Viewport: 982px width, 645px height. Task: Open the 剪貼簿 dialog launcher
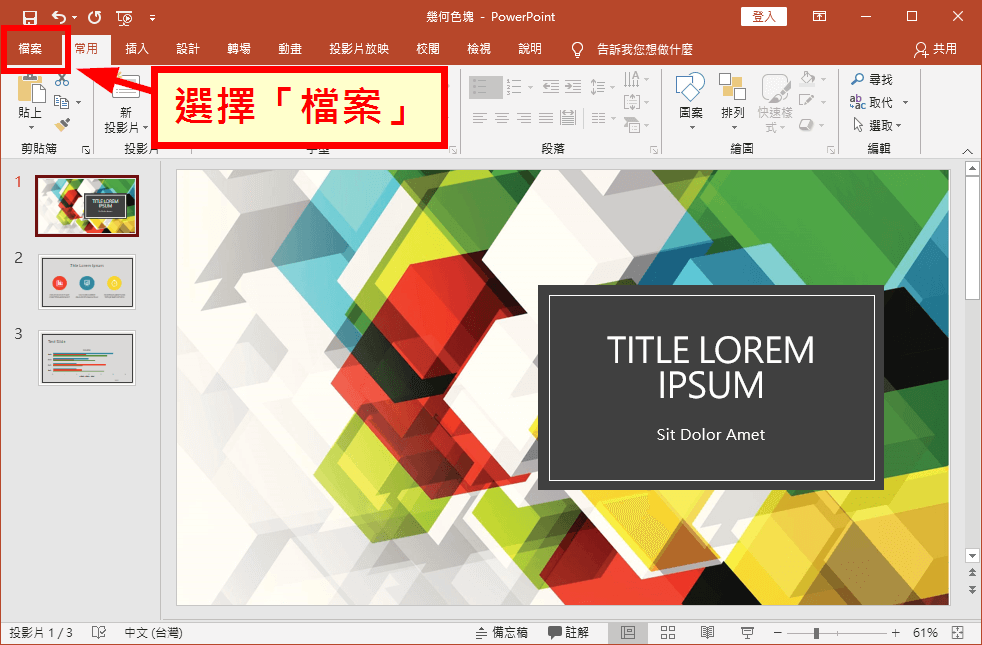pyautogui.click(x=86, y=150)
